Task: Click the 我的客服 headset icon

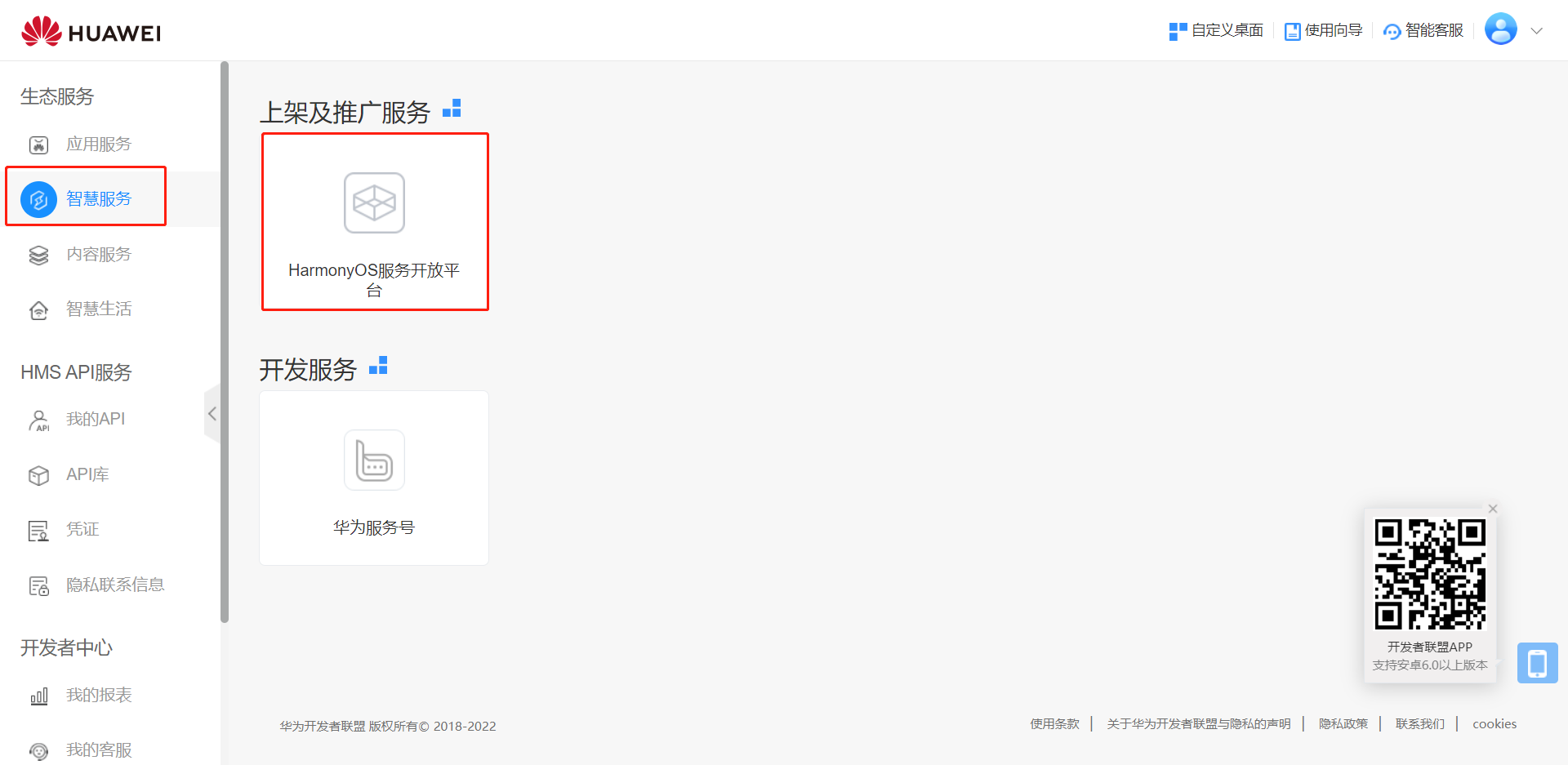Action: [x=38, y=751]
